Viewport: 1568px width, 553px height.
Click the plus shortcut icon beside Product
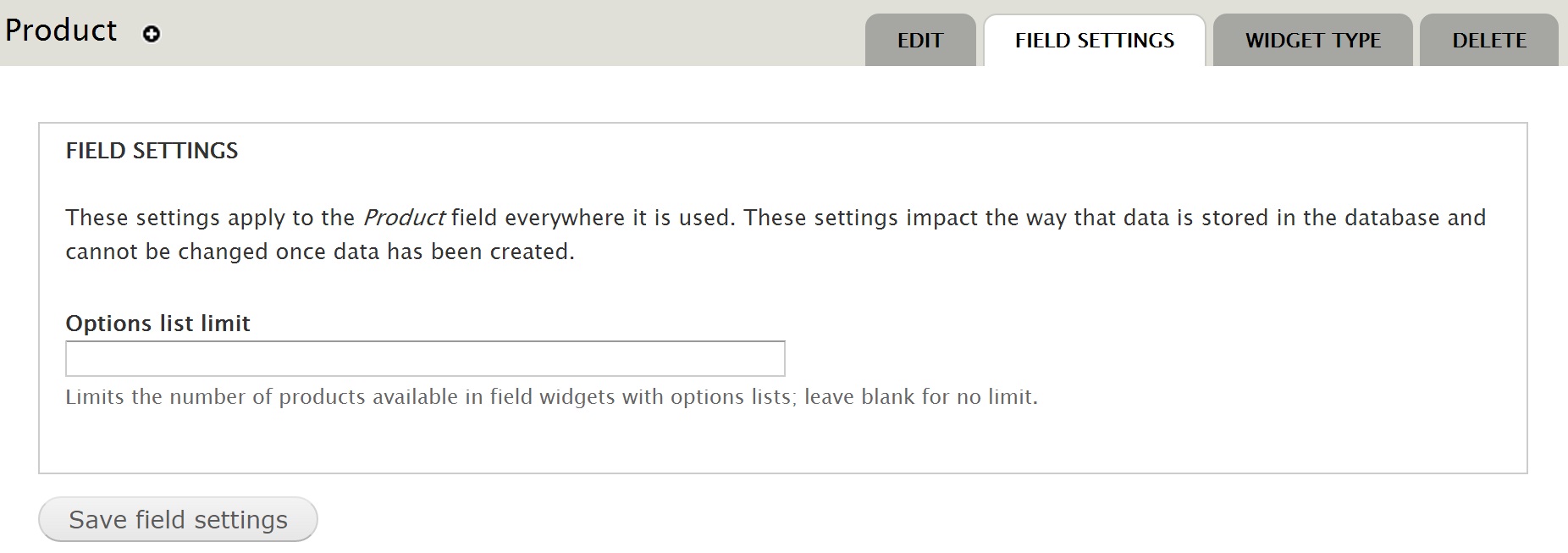(152, 34)
